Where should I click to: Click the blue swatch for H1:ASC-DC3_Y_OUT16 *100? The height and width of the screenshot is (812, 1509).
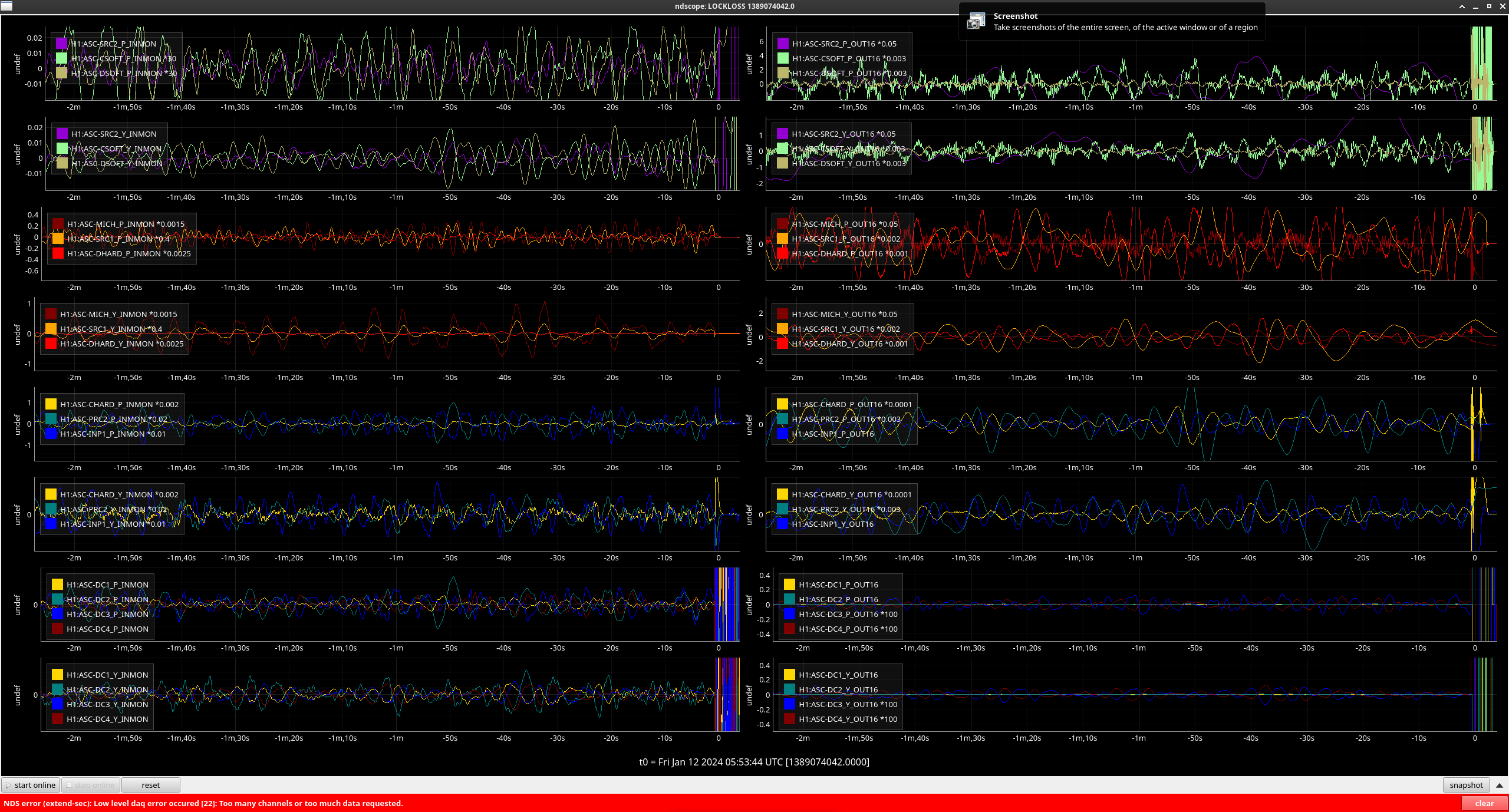789,704
